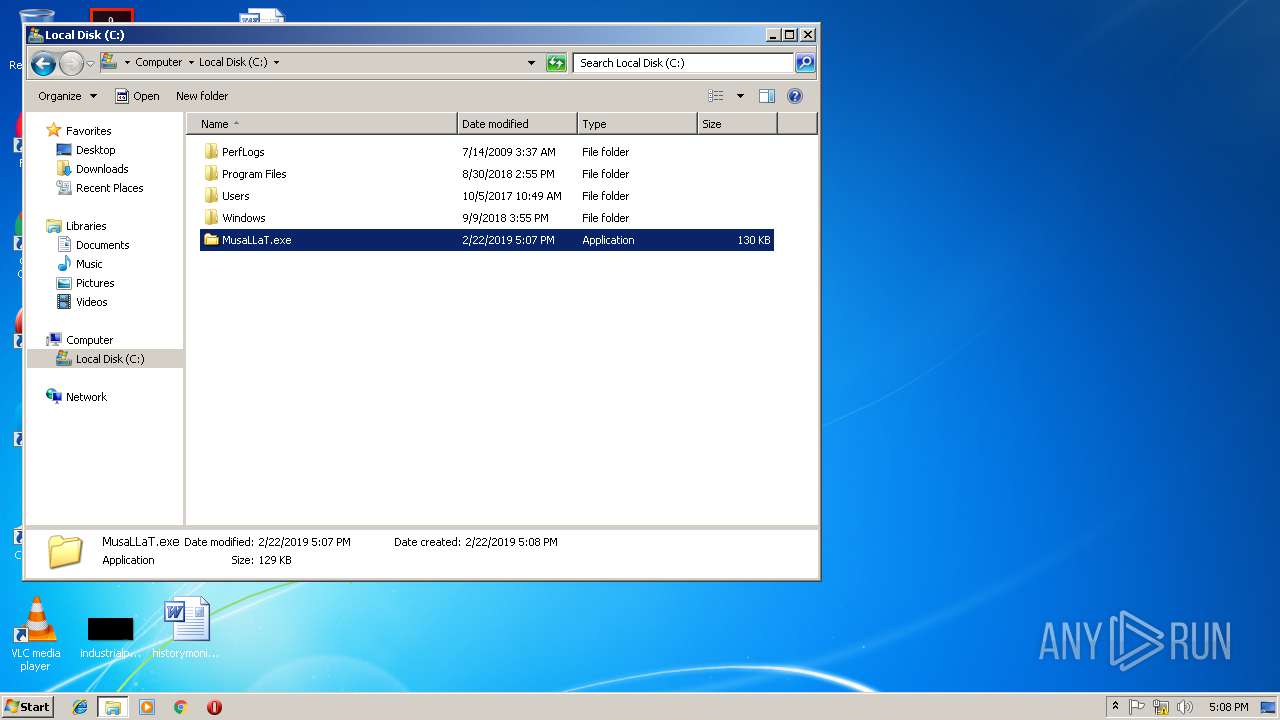The height and width of the screenshot is (720, 1280).
Task: Click the Forward navigation arrow
Action: (x=71, y=64)
